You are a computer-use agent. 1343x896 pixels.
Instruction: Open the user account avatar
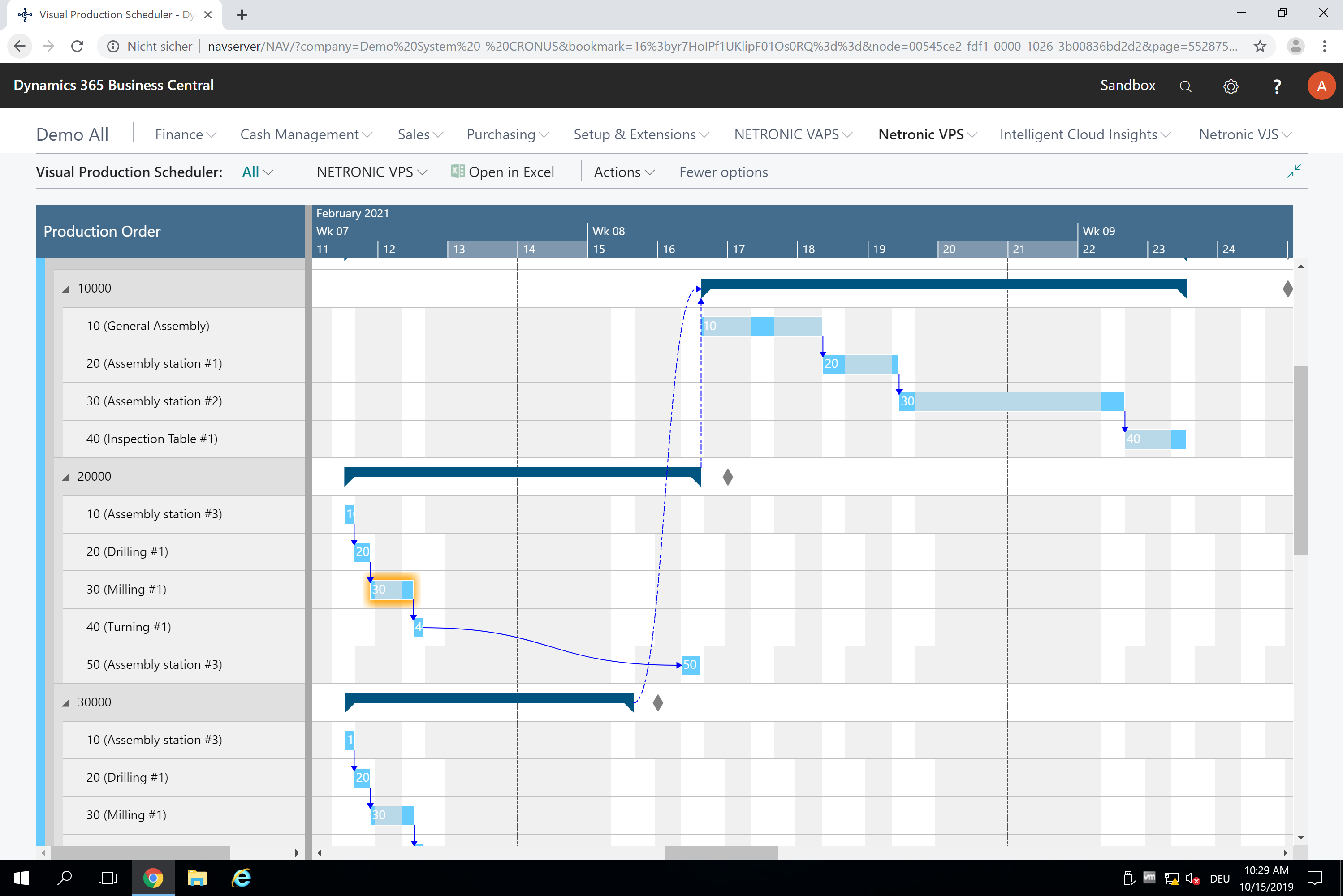1322,86
